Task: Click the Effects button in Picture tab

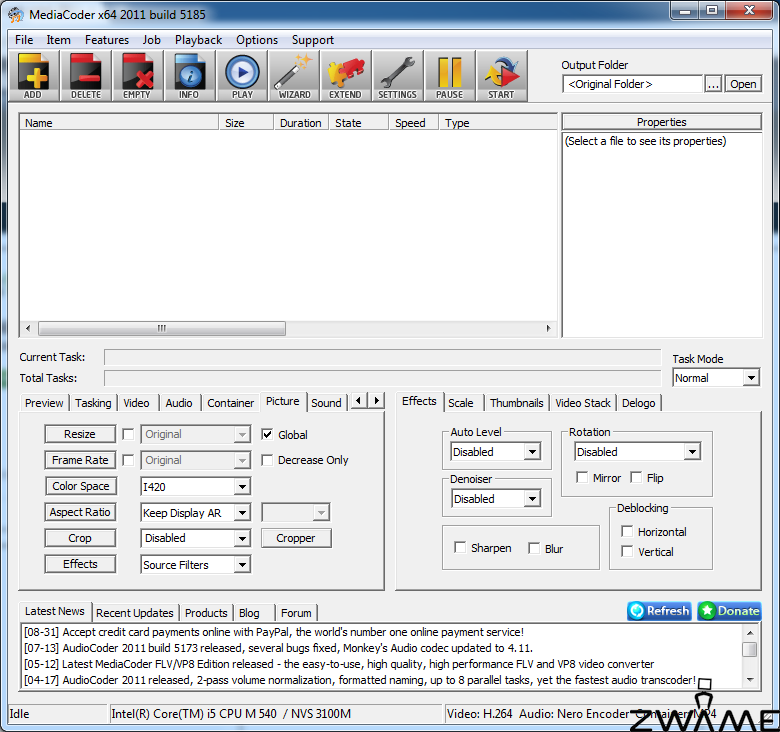Action: [80, 564]
